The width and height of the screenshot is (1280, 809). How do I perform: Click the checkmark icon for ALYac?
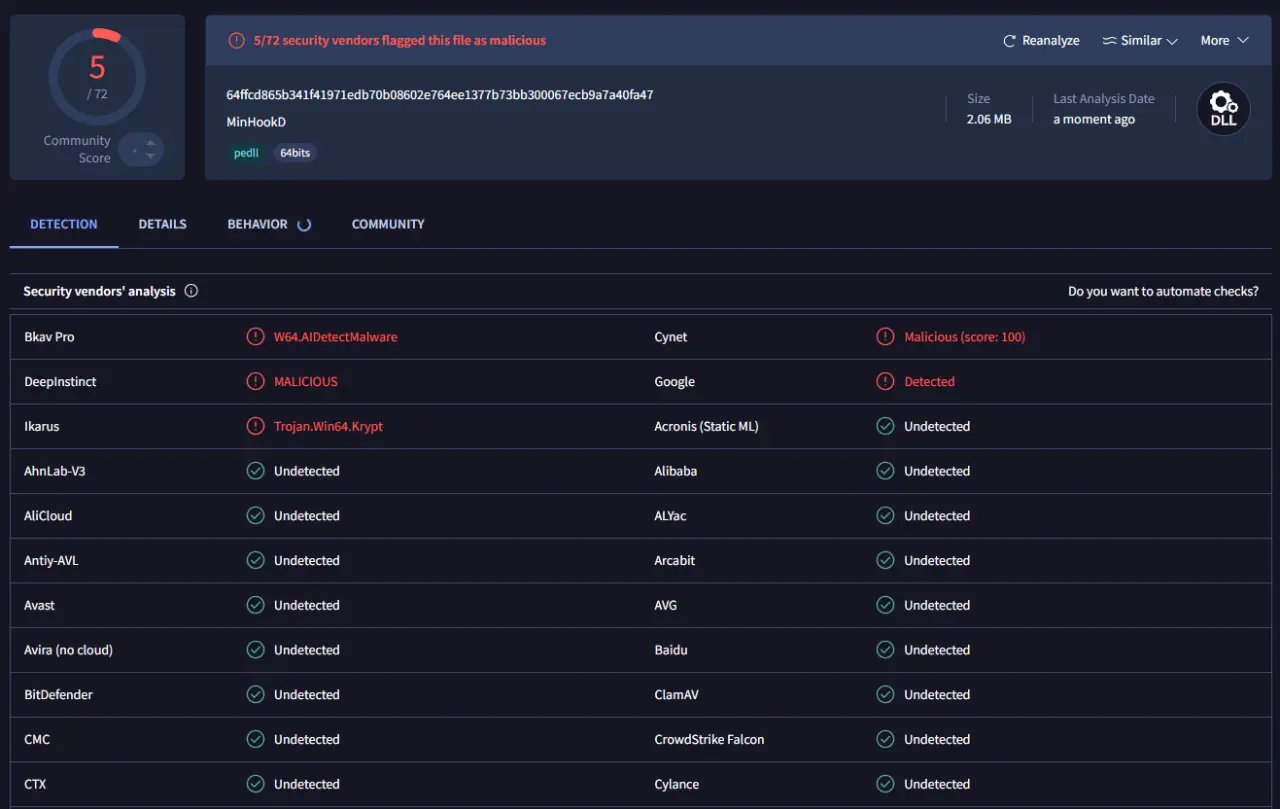pos(885,516)
